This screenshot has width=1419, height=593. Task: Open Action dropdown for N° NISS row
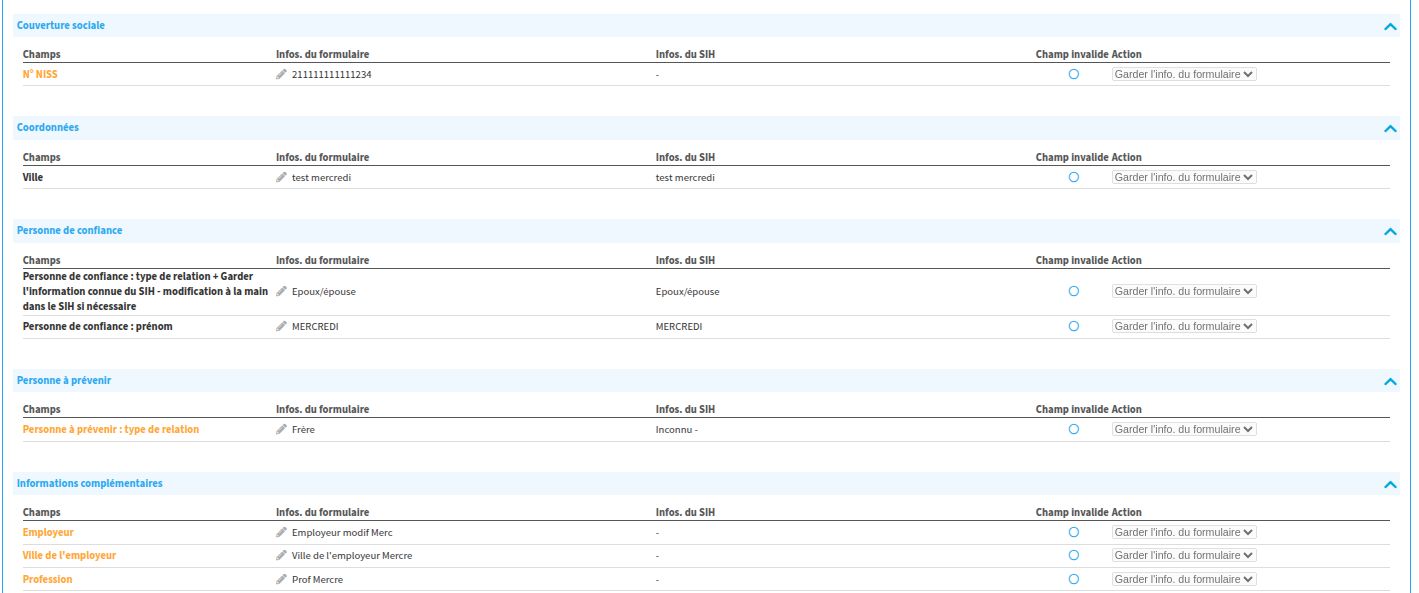click(x=1183, y=75)
